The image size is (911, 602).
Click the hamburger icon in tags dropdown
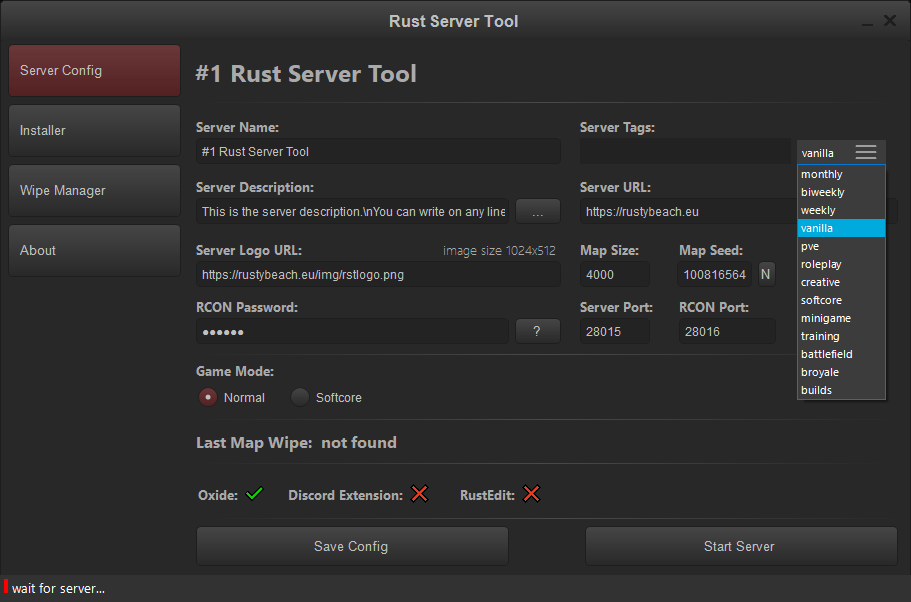pyautogui.click(x=865, y=152)
